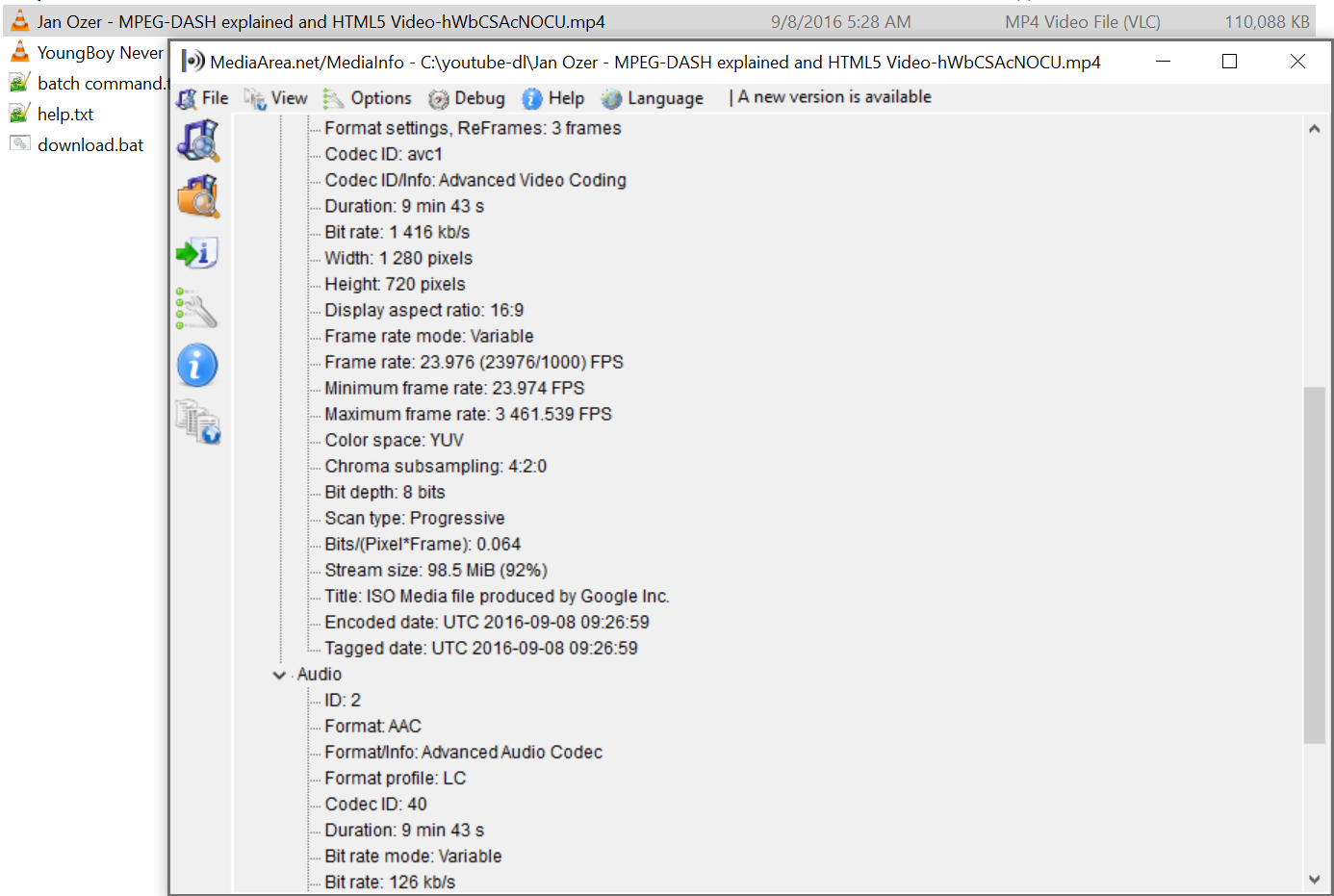Image resolution: width=1334 pixels, height=896 pixels.
Task: Click the Open File sidebar icon in MediaInfo
Action: tap(198, 141)
